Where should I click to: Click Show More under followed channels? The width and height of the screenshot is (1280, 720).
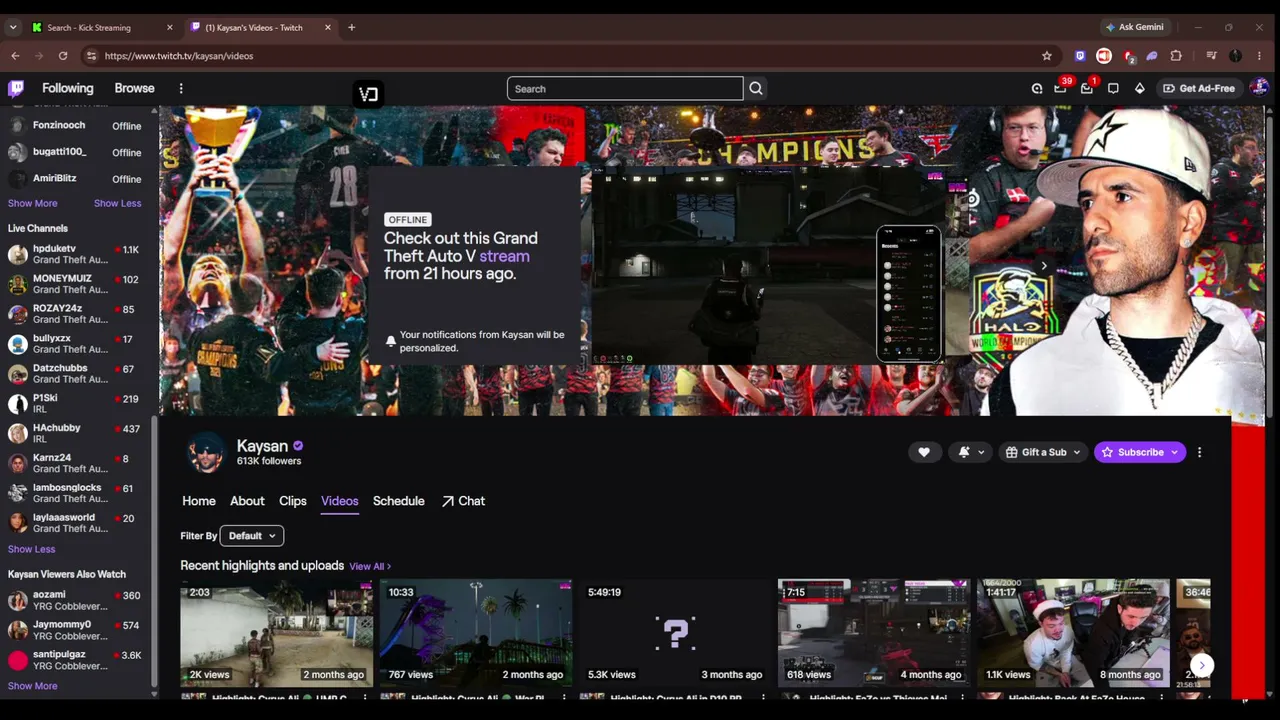coord(33,203)
